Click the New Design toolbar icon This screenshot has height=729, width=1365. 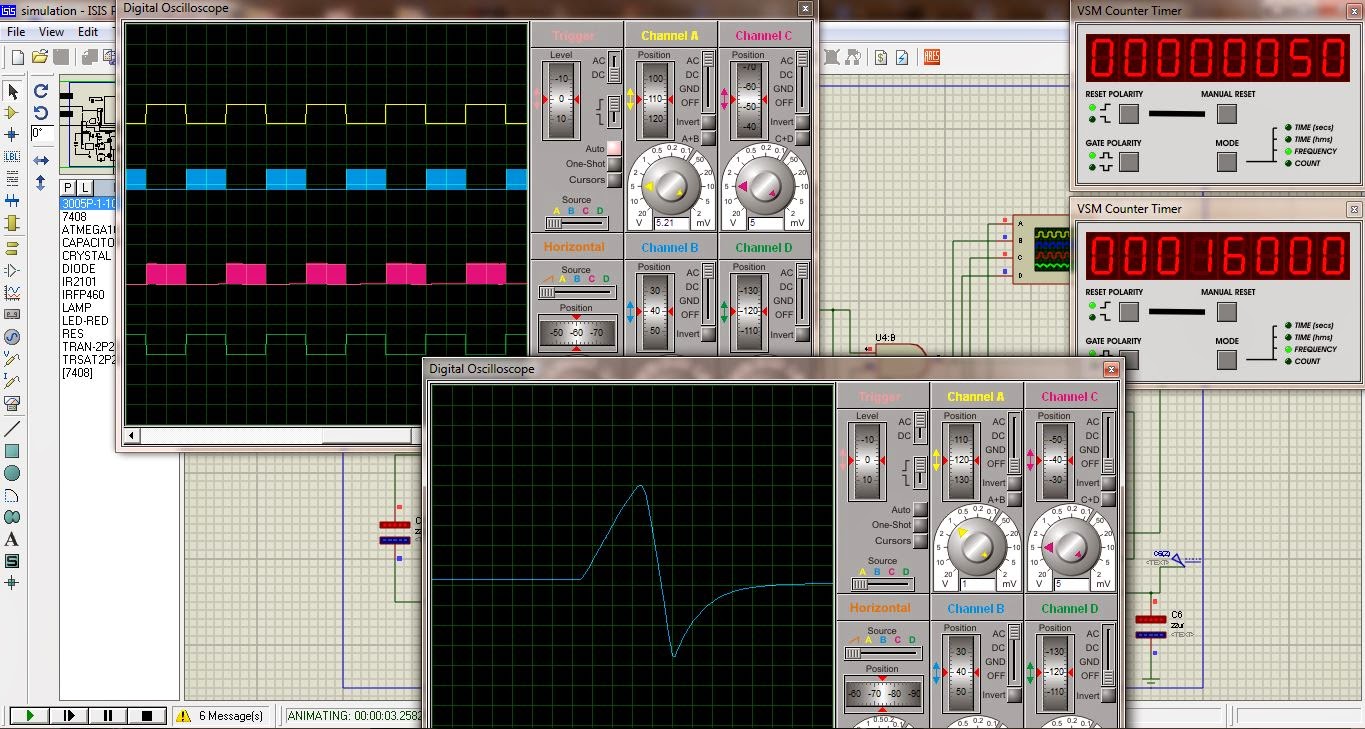click(x=17, y=57)
